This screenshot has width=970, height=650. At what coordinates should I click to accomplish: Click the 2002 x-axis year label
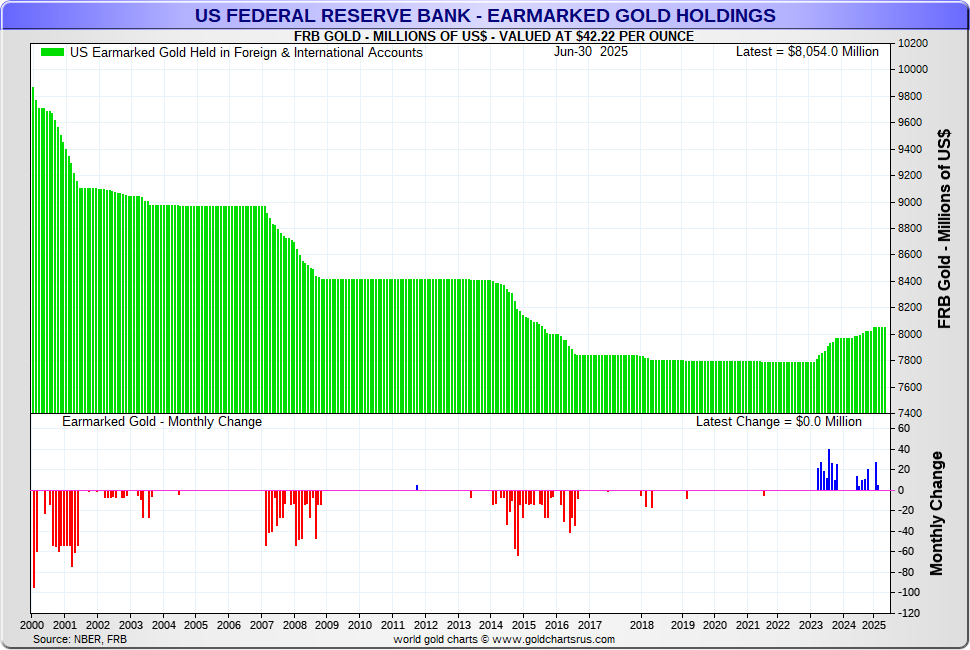coord(98,625)
